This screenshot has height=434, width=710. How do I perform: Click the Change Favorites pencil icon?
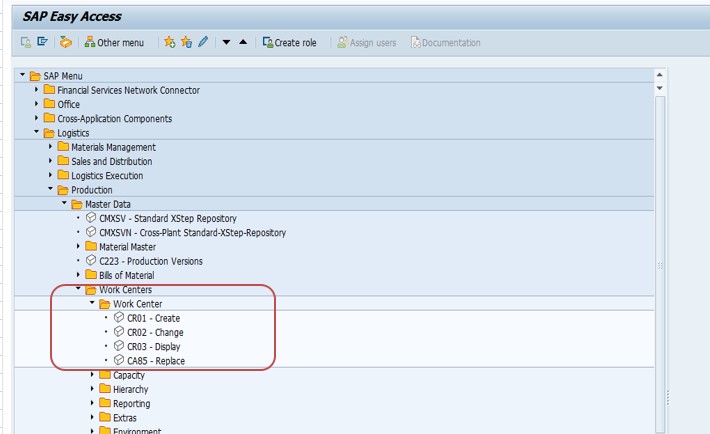click(x=203, y=42)
